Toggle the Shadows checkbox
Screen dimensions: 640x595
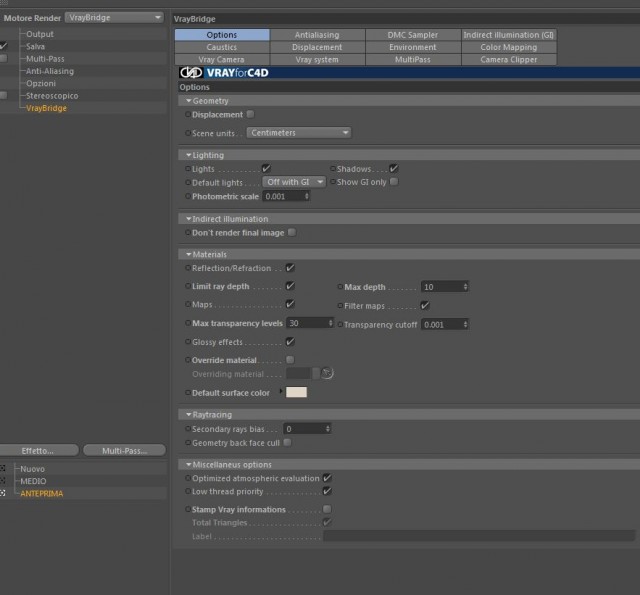point(394,168)
